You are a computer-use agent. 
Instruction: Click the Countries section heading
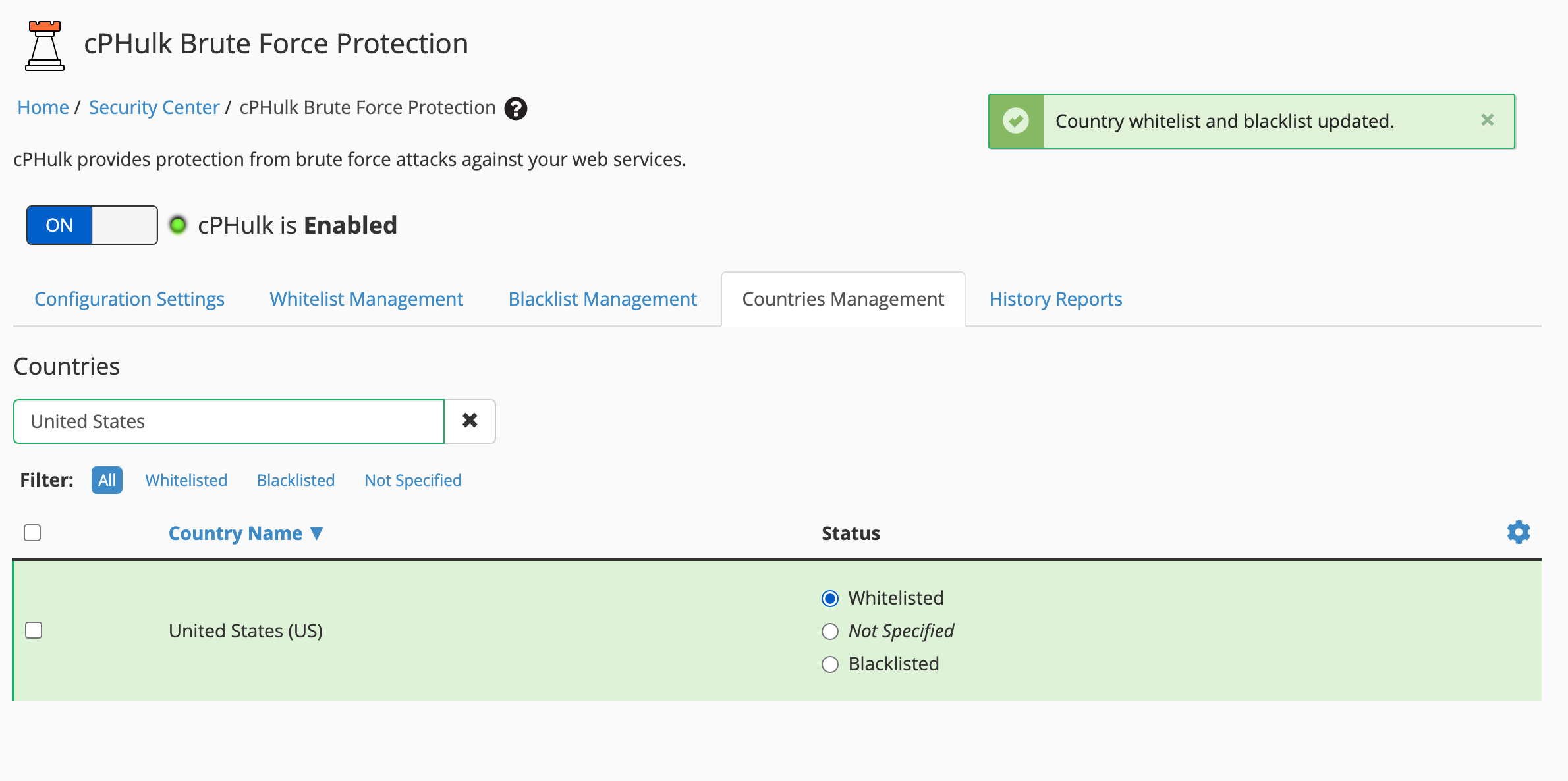coord(67,366)
